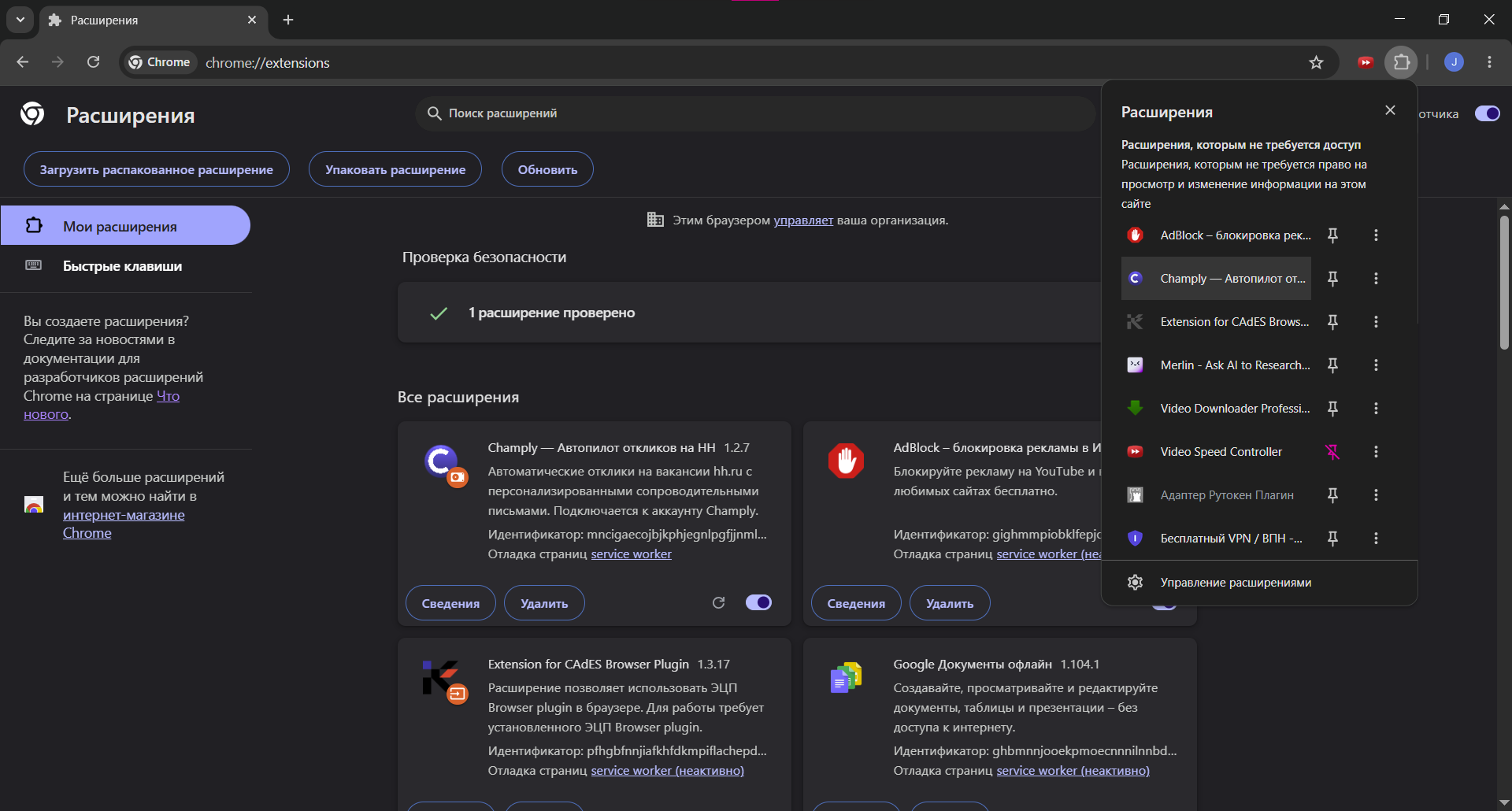Open a new tab
The image size is (1512, 811).
click(288, 20)
